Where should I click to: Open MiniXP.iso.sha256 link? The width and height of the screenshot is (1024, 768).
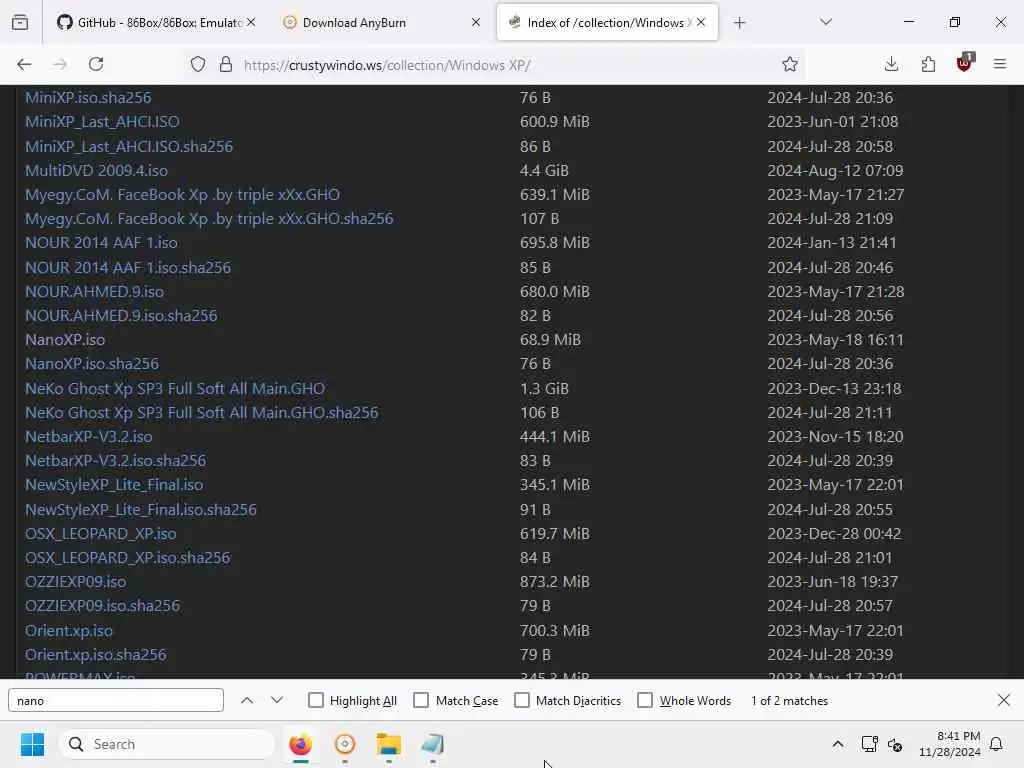(x=88, y=97)
